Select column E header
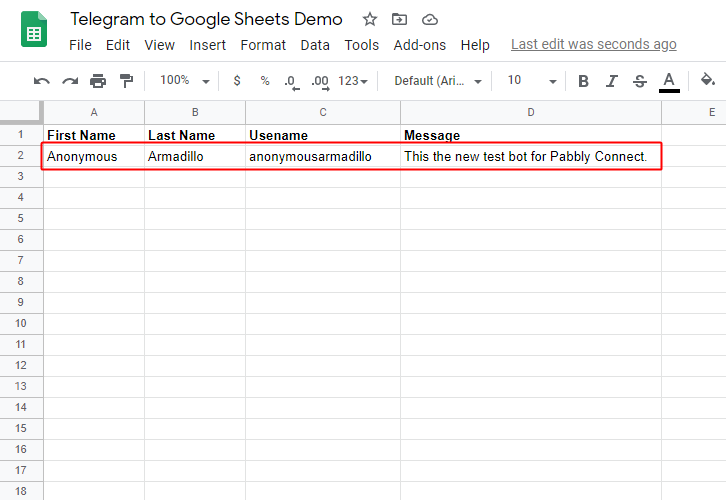The image size is (726, 500). click(695, 112)
